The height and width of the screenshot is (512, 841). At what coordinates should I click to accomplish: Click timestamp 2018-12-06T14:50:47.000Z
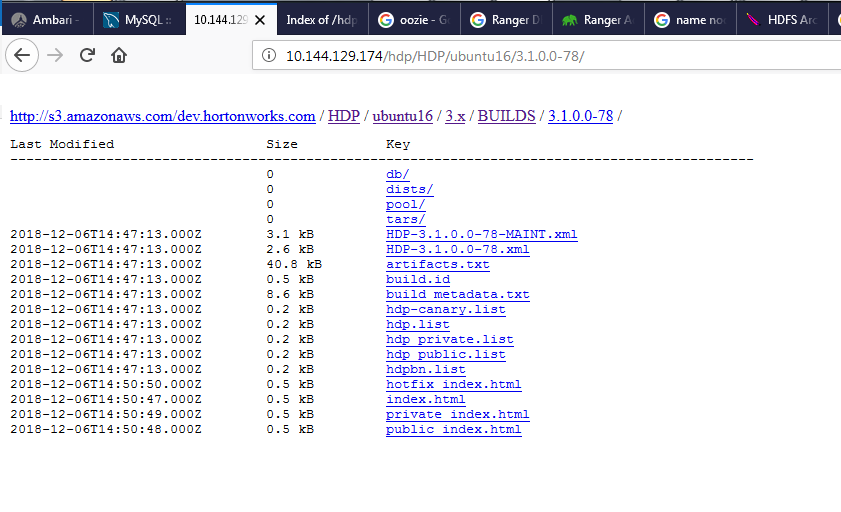pyautogui.click(x=106, y=399)
